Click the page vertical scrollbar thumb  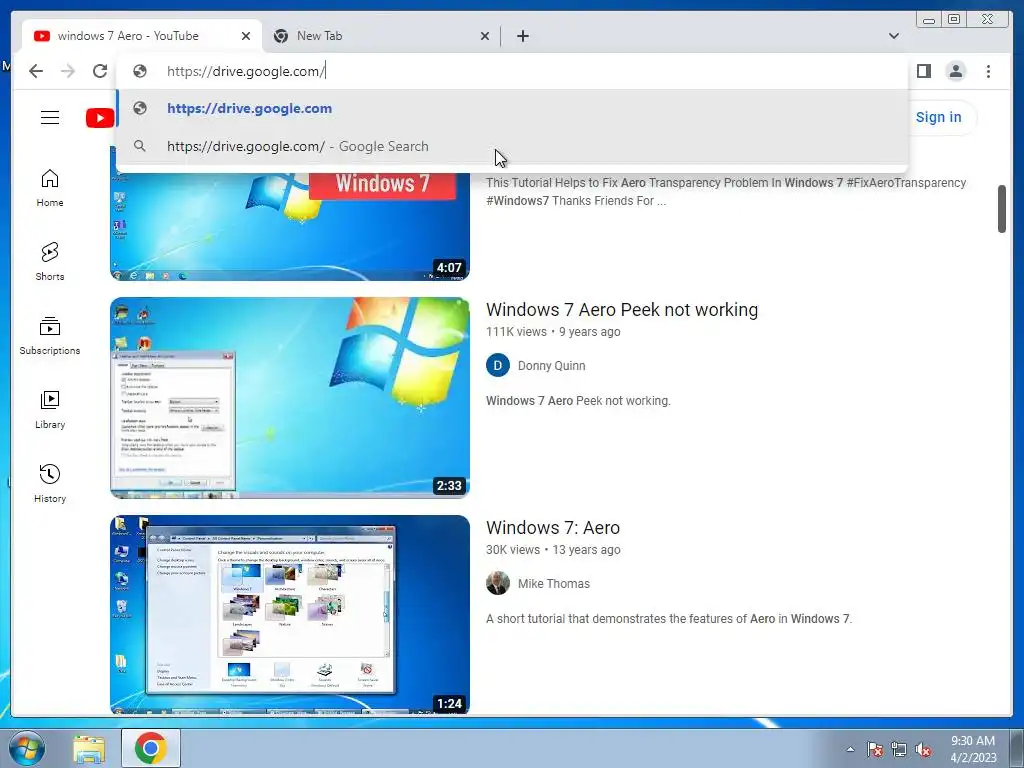point(1001,209)
